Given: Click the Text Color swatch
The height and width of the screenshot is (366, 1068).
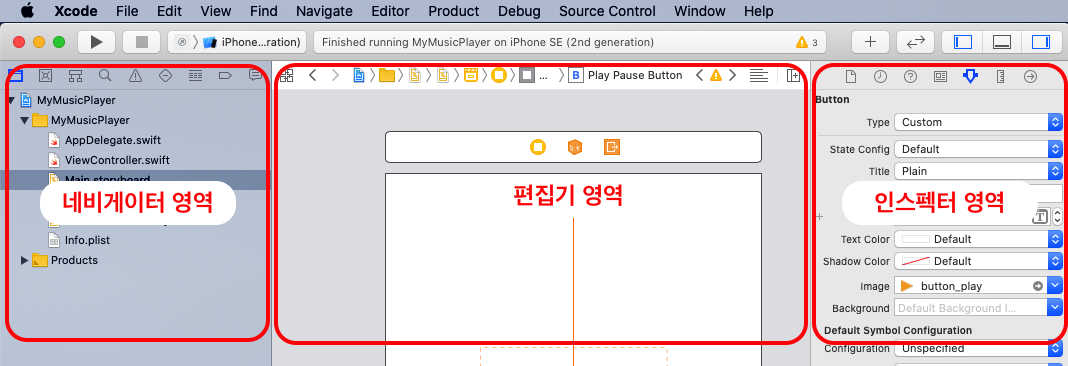Looking at the screenshot, I should click(x=915, y=239).
